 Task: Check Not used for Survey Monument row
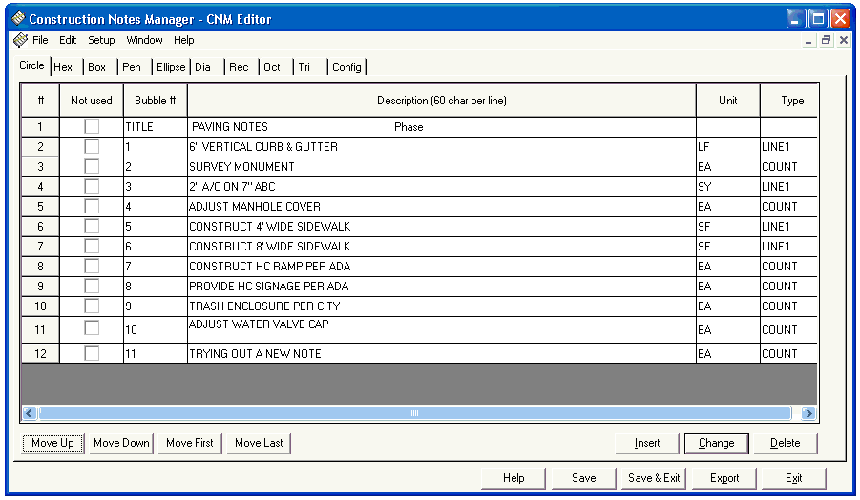tap(92, 167)
